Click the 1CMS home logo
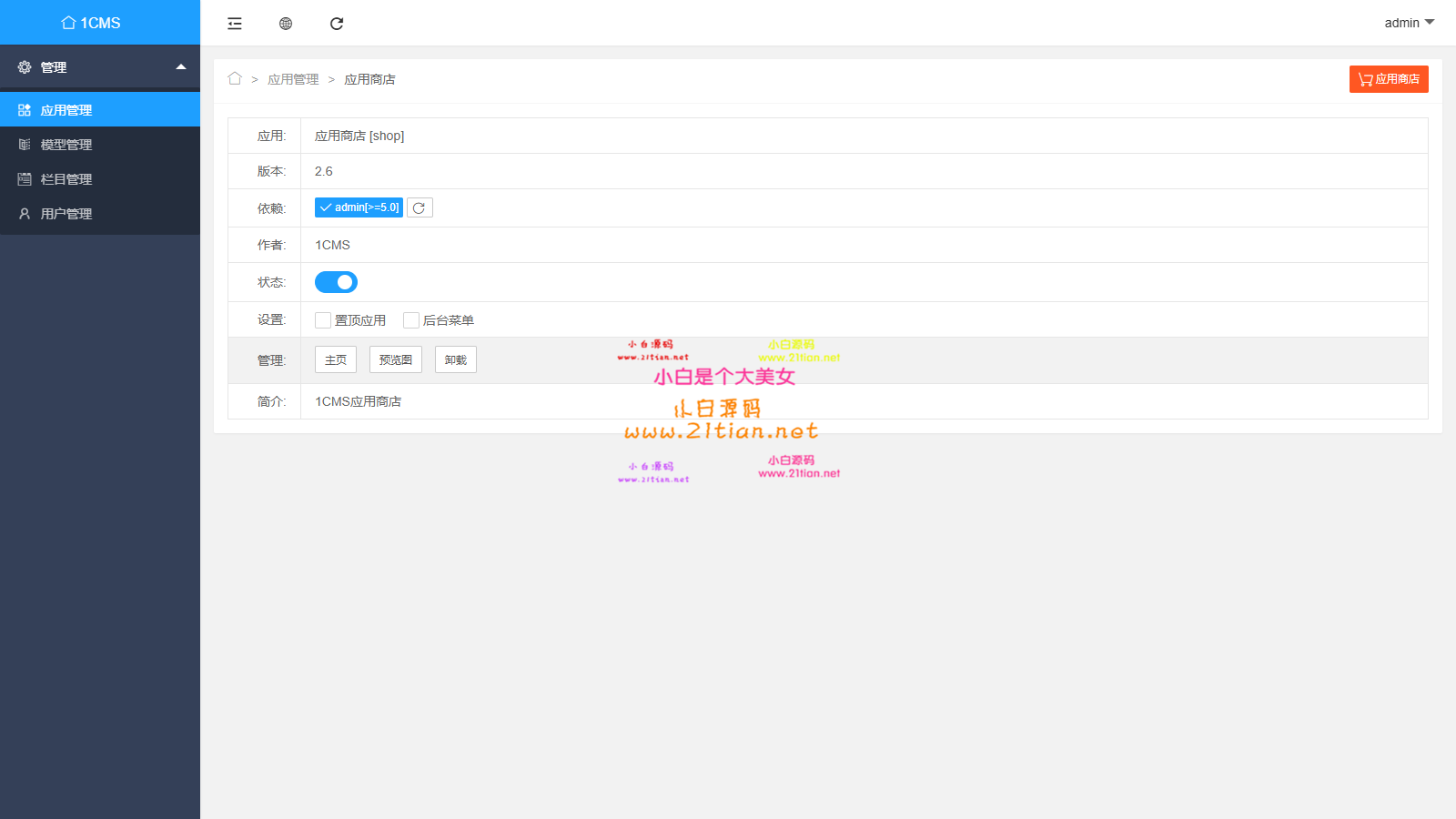The width and height of the screenshot is (1456, 819). pyautogui.click(x=91, y=23)
